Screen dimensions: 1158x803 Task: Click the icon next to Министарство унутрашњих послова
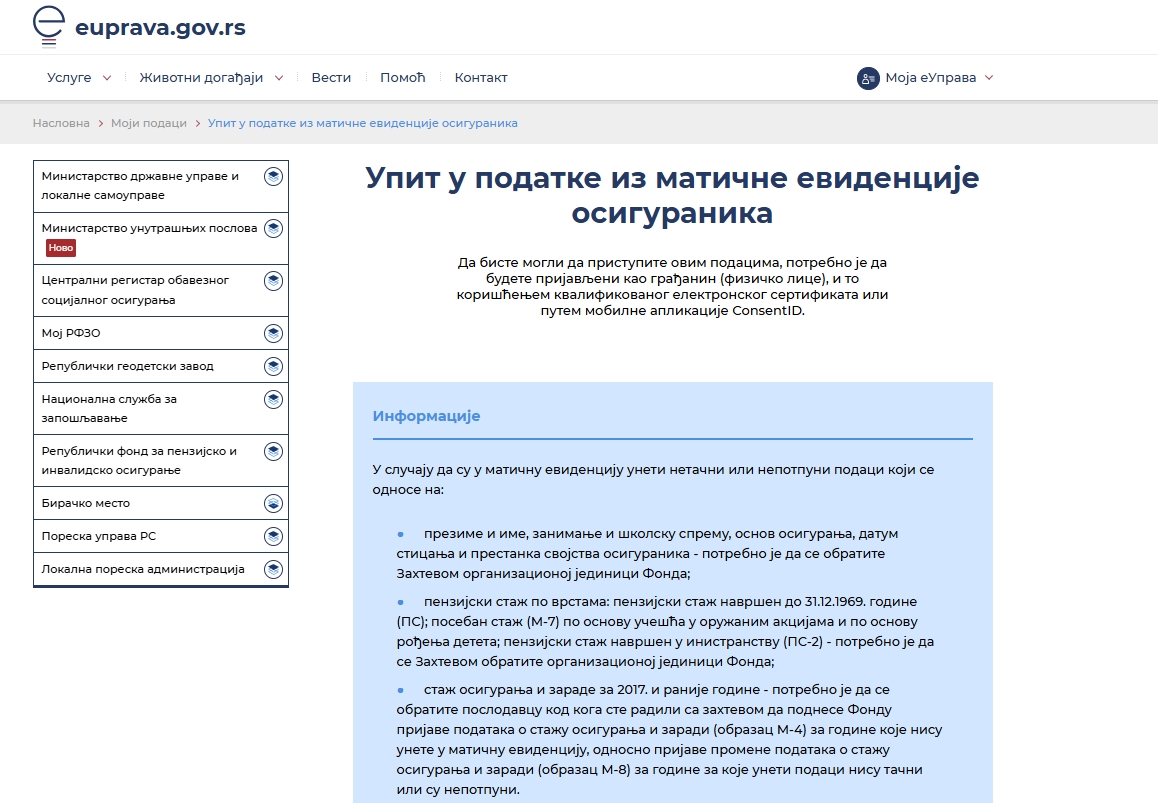(x=272, y=227)
